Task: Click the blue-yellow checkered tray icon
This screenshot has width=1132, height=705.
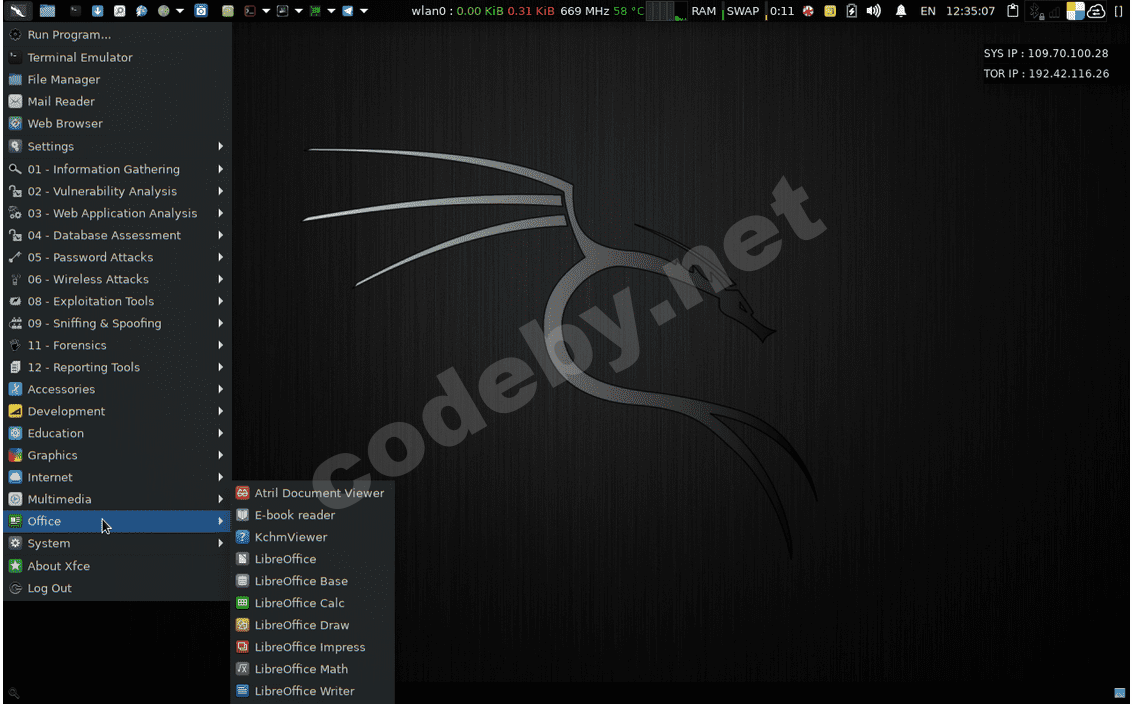Action: (1076, 11)
